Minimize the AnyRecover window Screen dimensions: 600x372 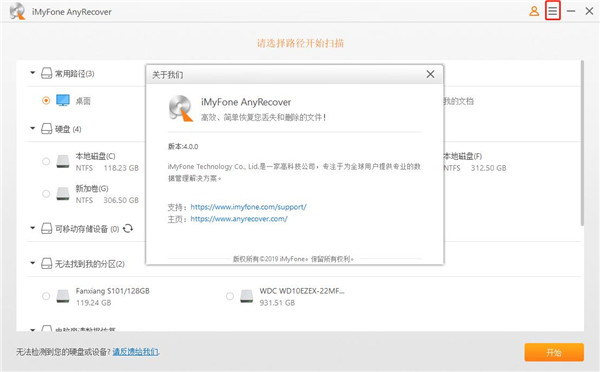point(571,11)
